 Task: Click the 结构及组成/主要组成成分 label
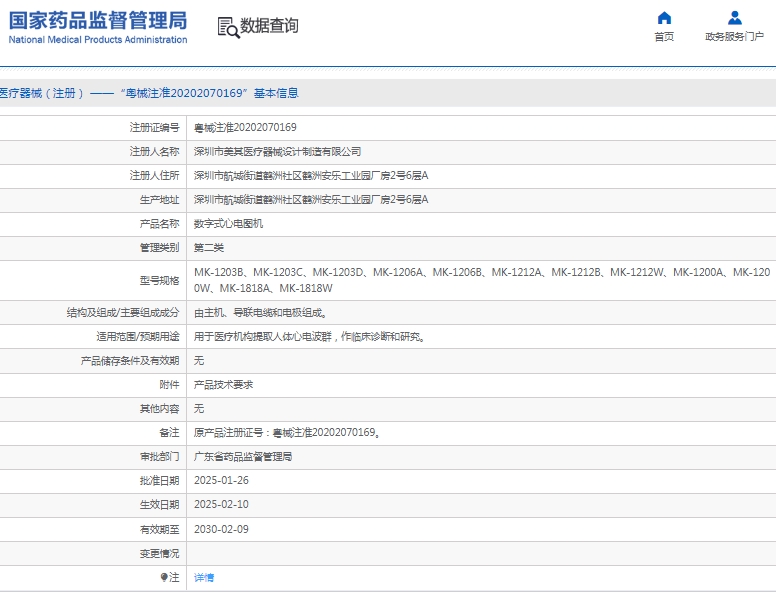coord(123,313)
